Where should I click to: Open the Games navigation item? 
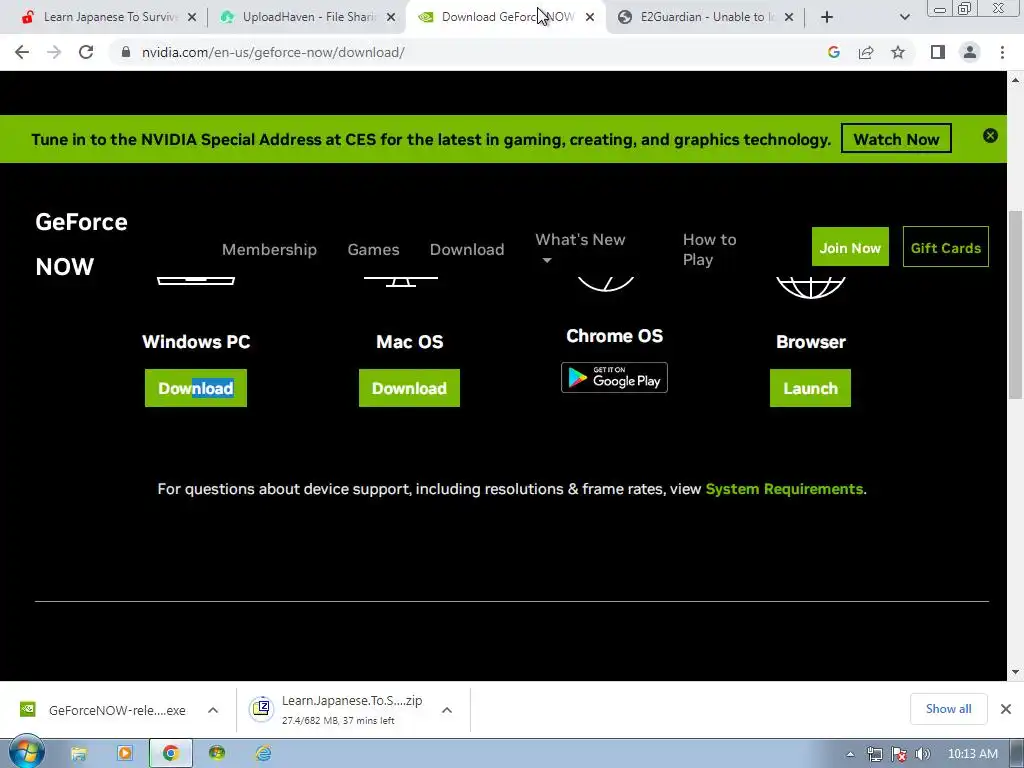tap(373, 249)
